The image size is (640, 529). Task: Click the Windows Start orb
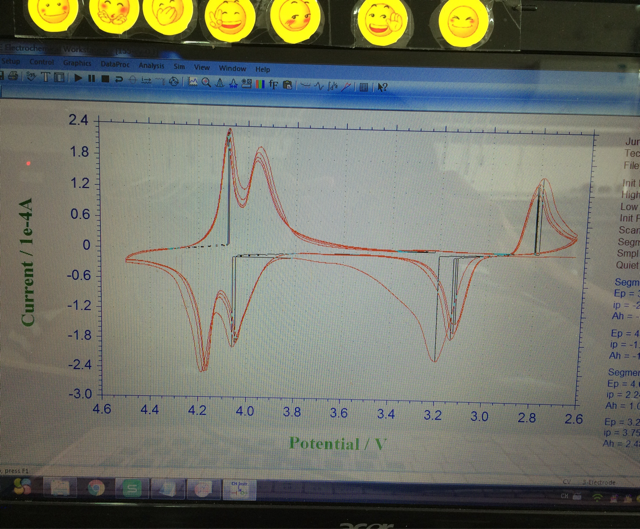(x=22, y=486)
